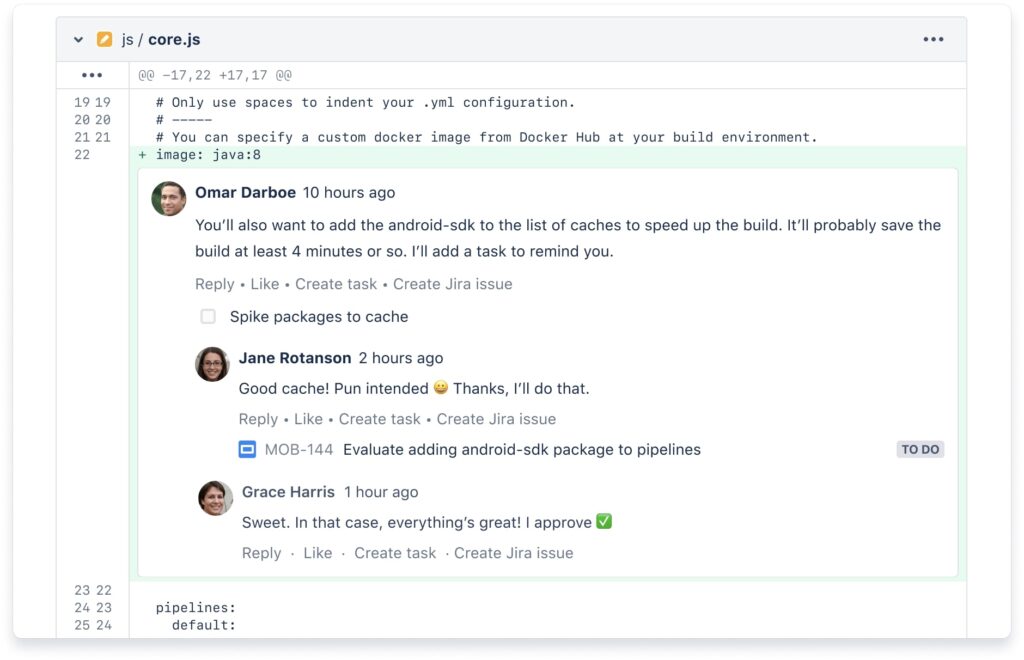Collapse the core.js diff section
The height and width of the screenshot is (660, 1024).
coord(77,38)
